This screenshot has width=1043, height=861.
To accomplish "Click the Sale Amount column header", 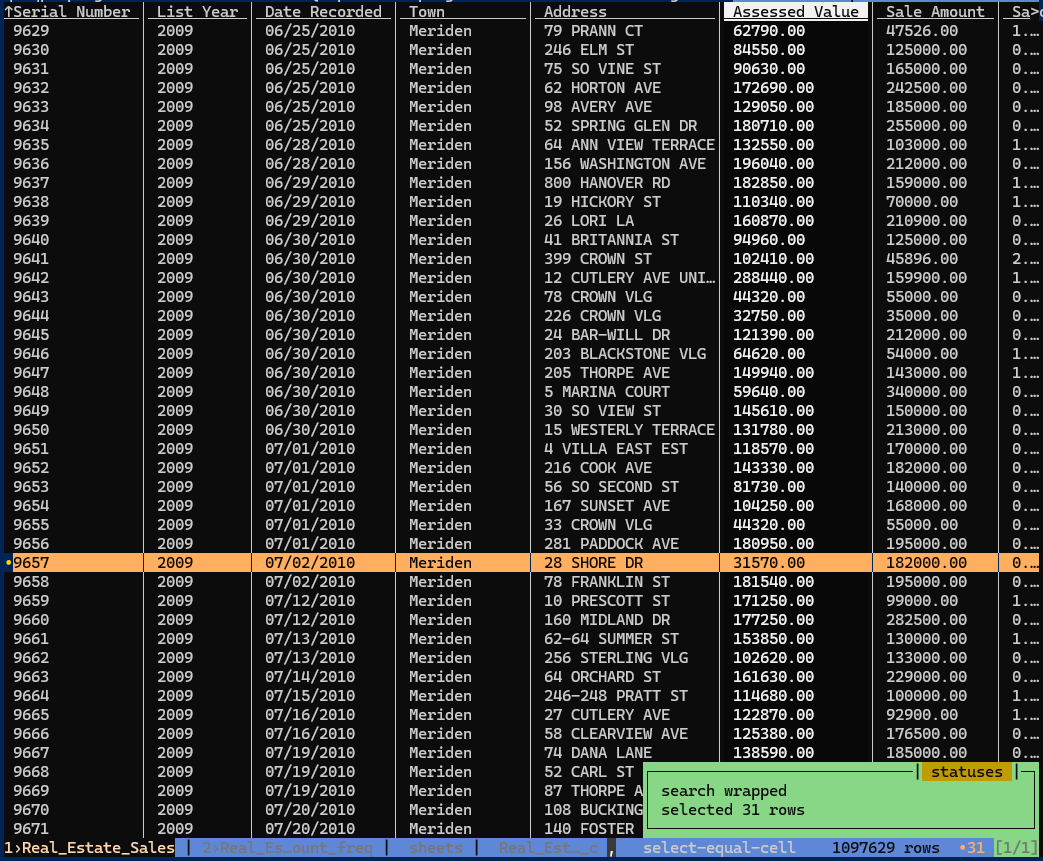I will pos(935,12).
